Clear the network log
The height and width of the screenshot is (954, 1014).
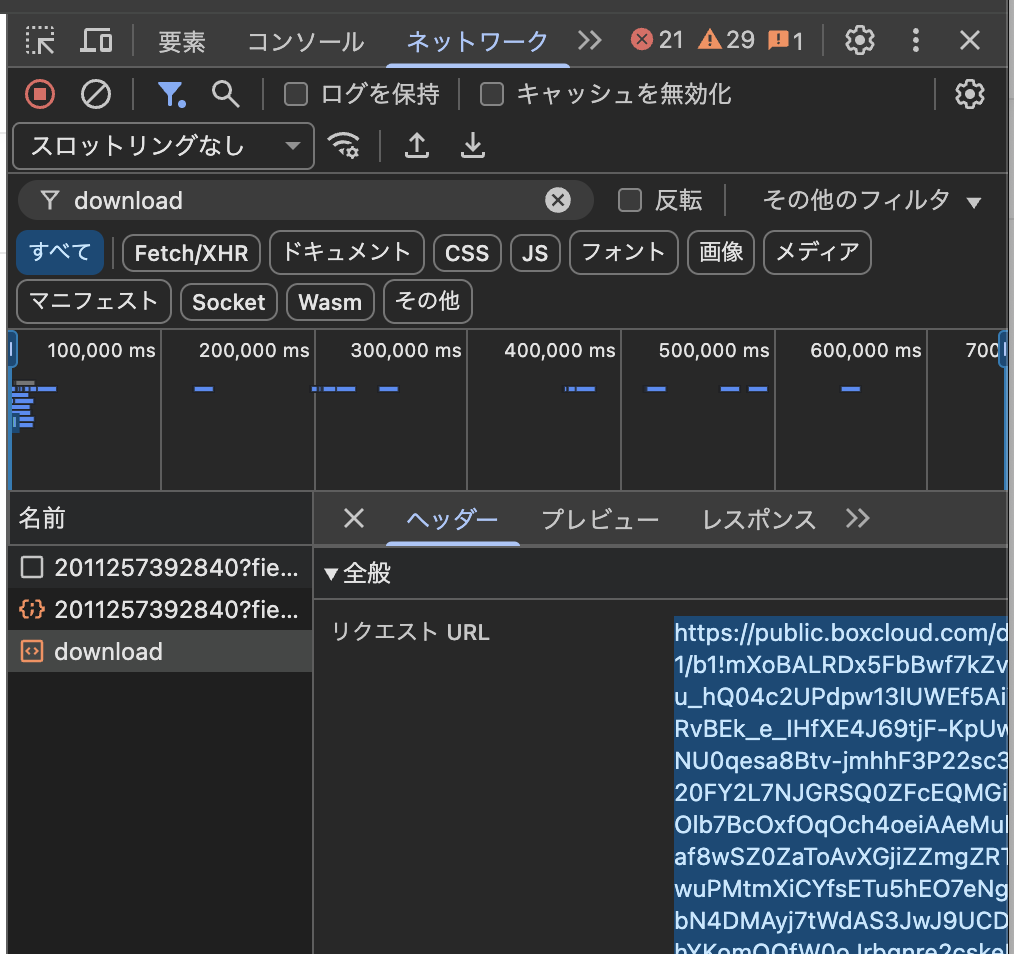[96, 95]
